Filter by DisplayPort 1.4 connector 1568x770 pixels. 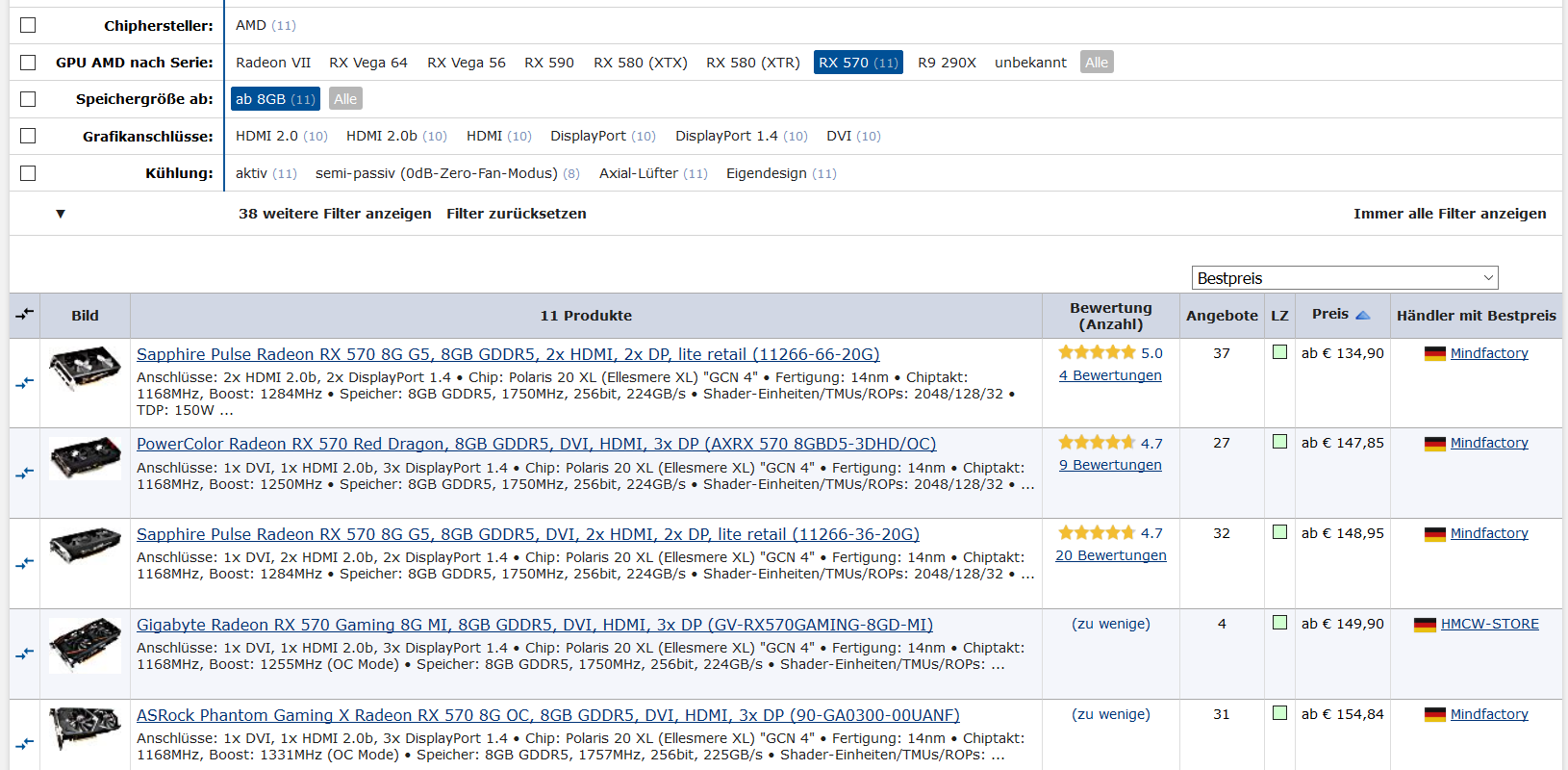741,136
